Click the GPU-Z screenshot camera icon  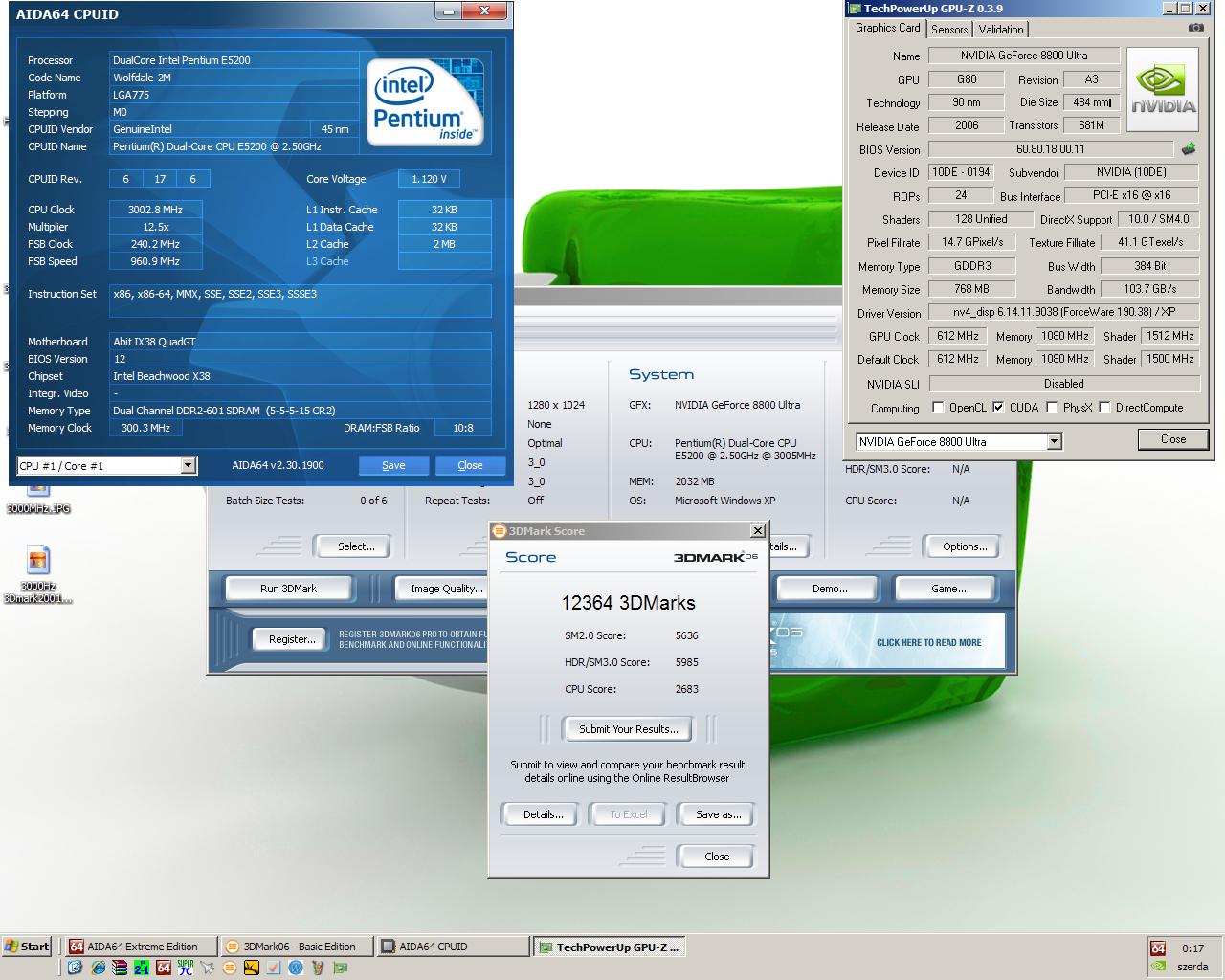[1195, 28]
